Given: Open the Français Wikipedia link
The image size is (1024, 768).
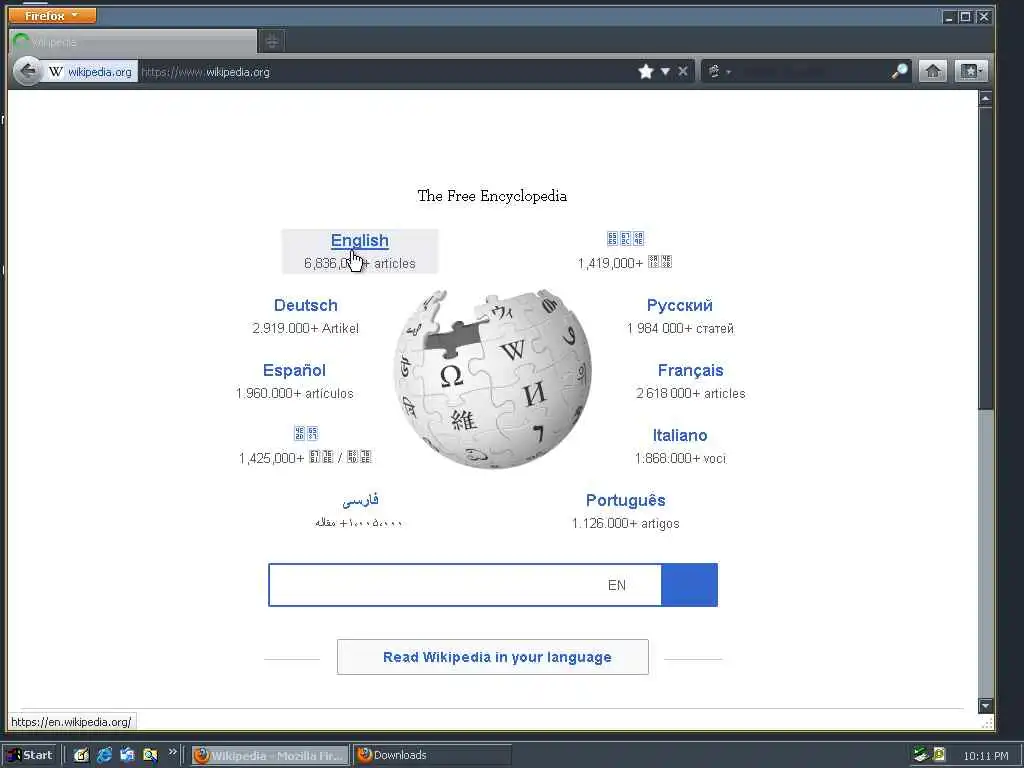Looking at the screenshot, I should pyautogui.click(x=690, y=370).
